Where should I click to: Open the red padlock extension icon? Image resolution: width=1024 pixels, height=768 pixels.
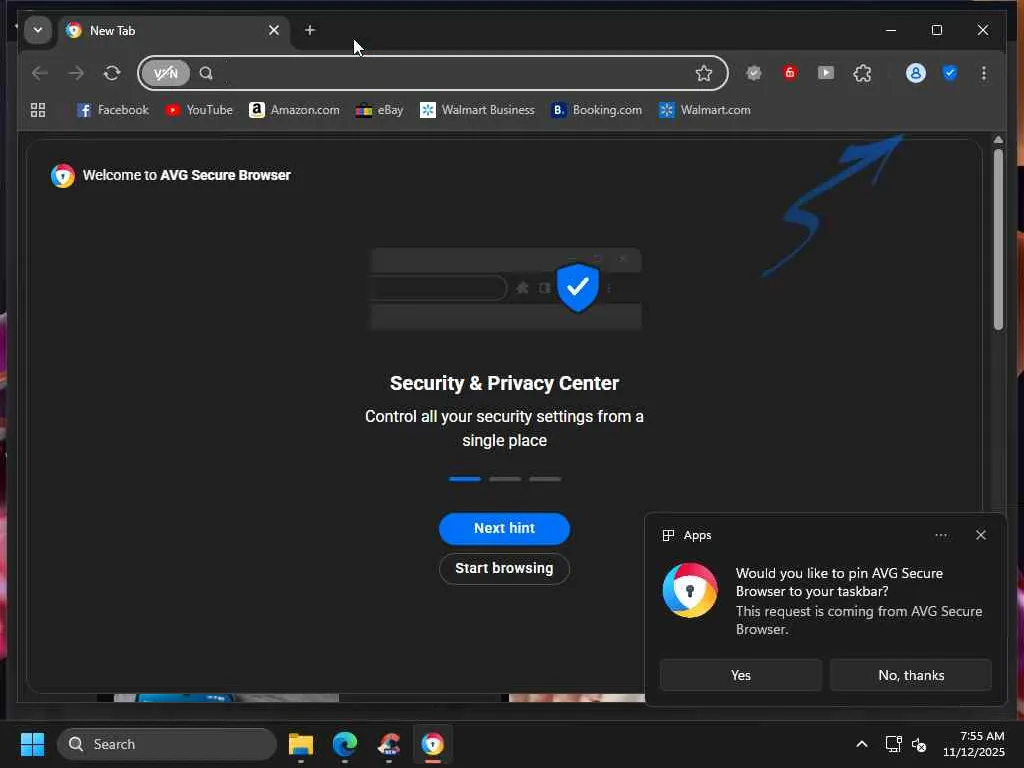[x=790, y=72]
